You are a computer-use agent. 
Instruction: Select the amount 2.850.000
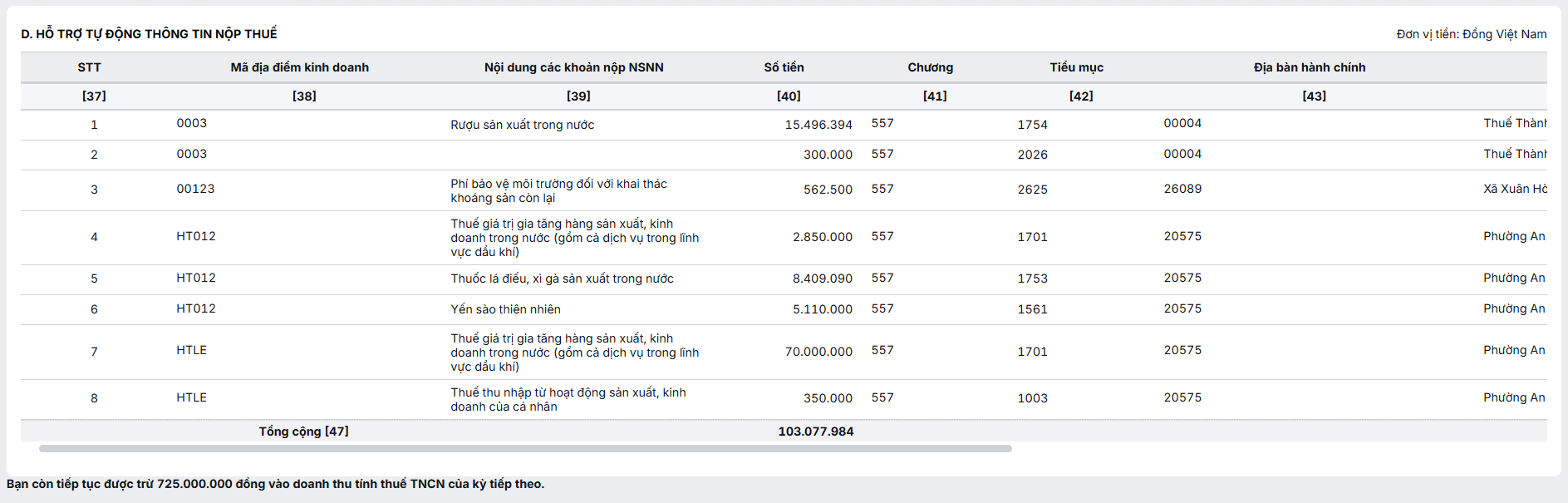tap(823, 237)
